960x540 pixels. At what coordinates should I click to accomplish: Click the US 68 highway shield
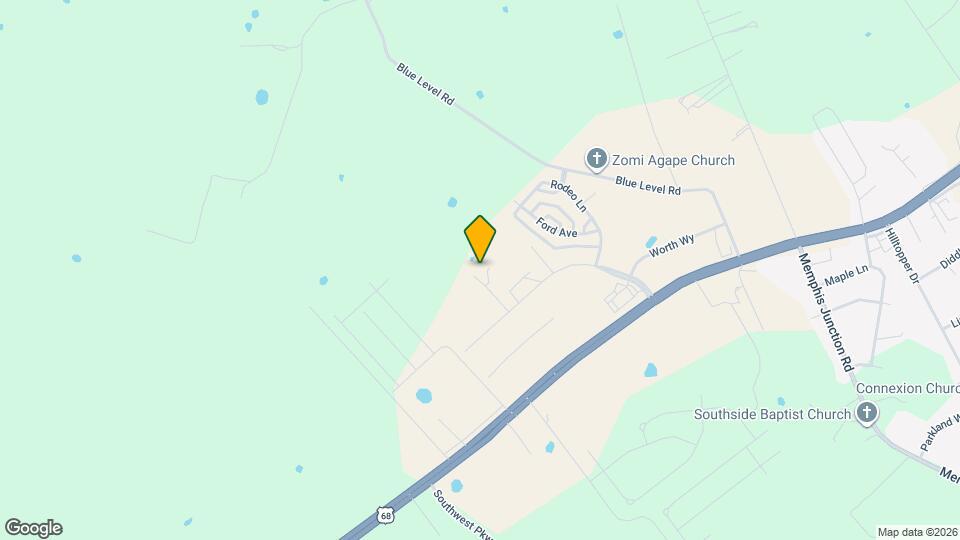[x=385, y=516]
